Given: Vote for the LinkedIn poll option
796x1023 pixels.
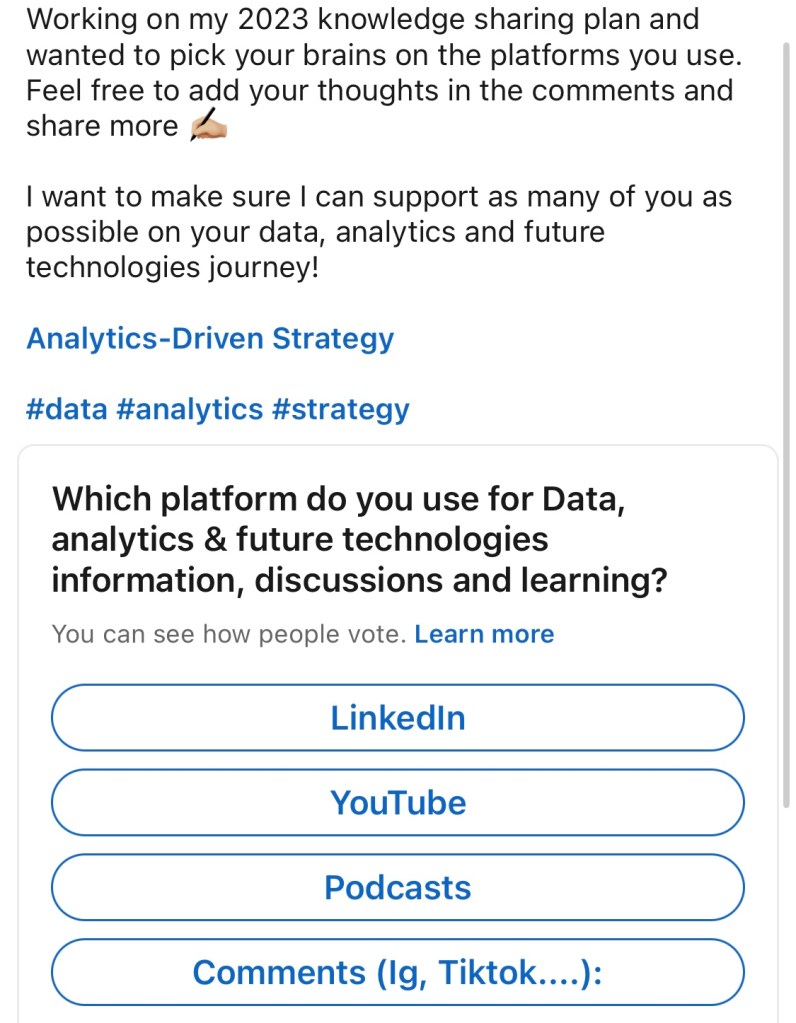Looking at the screenshot, I should pos(397,718).
